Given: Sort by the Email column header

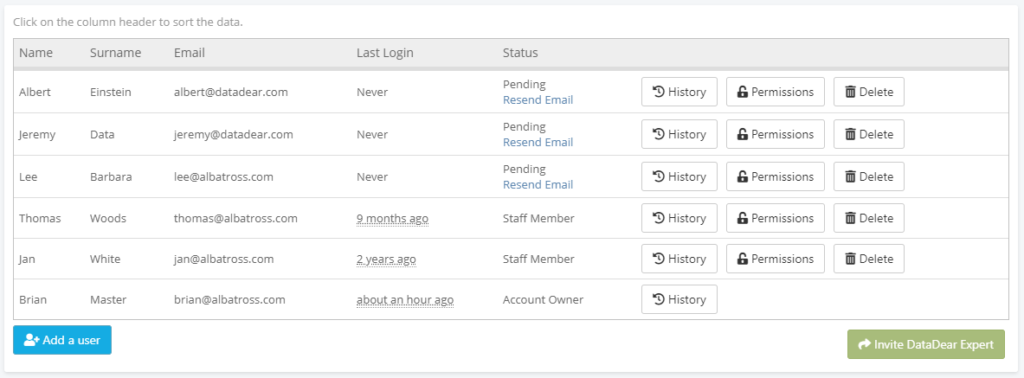Looking at the screenshot, I should [x=189, y=53].
